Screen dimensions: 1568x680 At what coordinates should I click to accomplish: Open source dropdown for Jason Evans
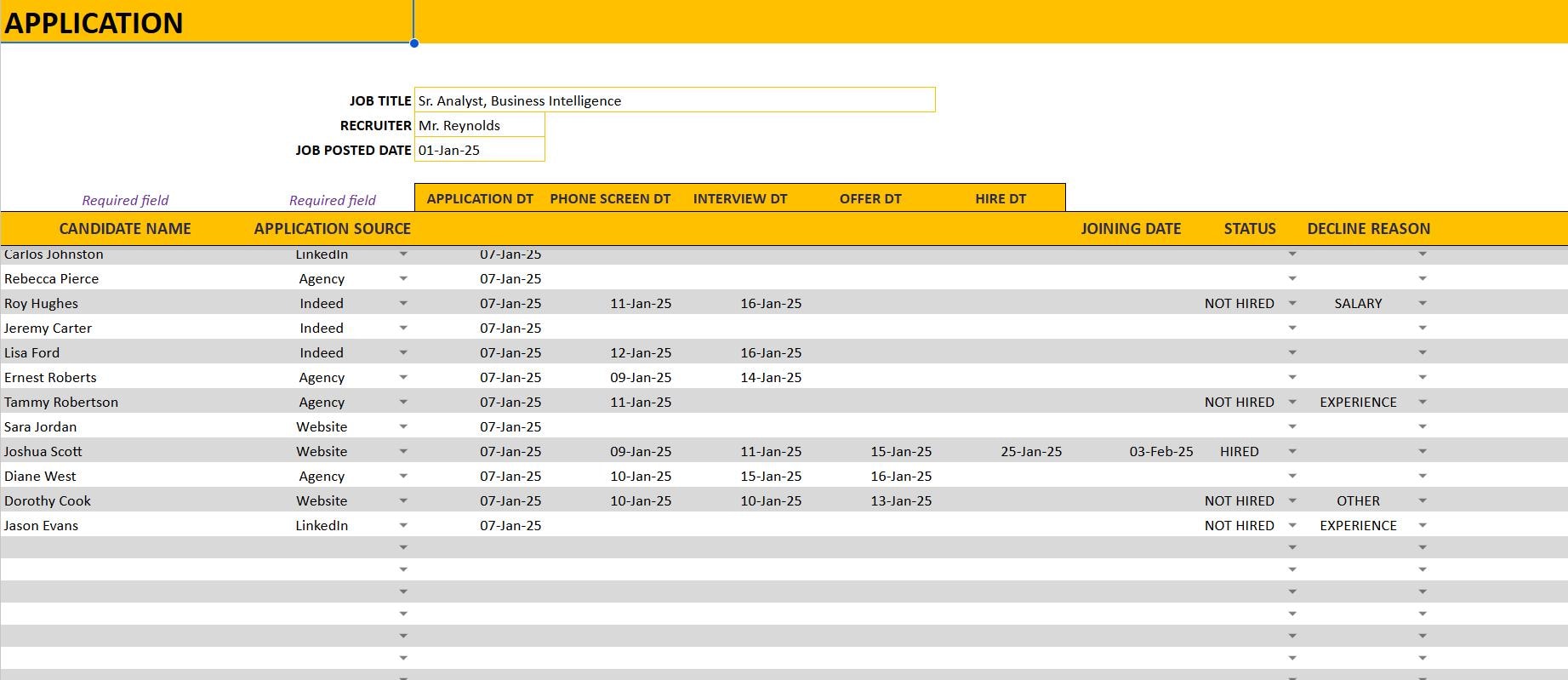point(403,525)
